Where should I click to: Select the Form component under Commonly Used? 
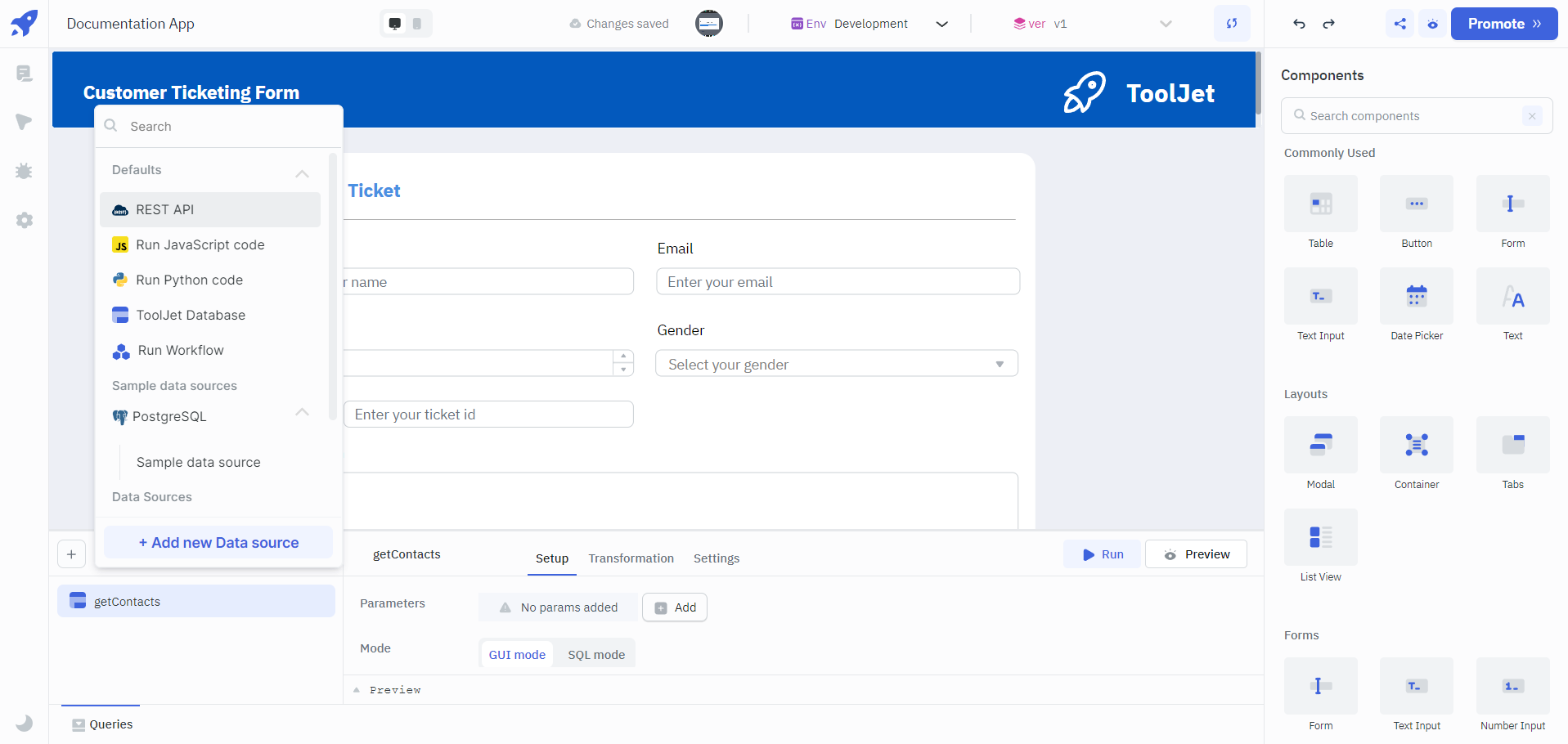point(1512,212)
